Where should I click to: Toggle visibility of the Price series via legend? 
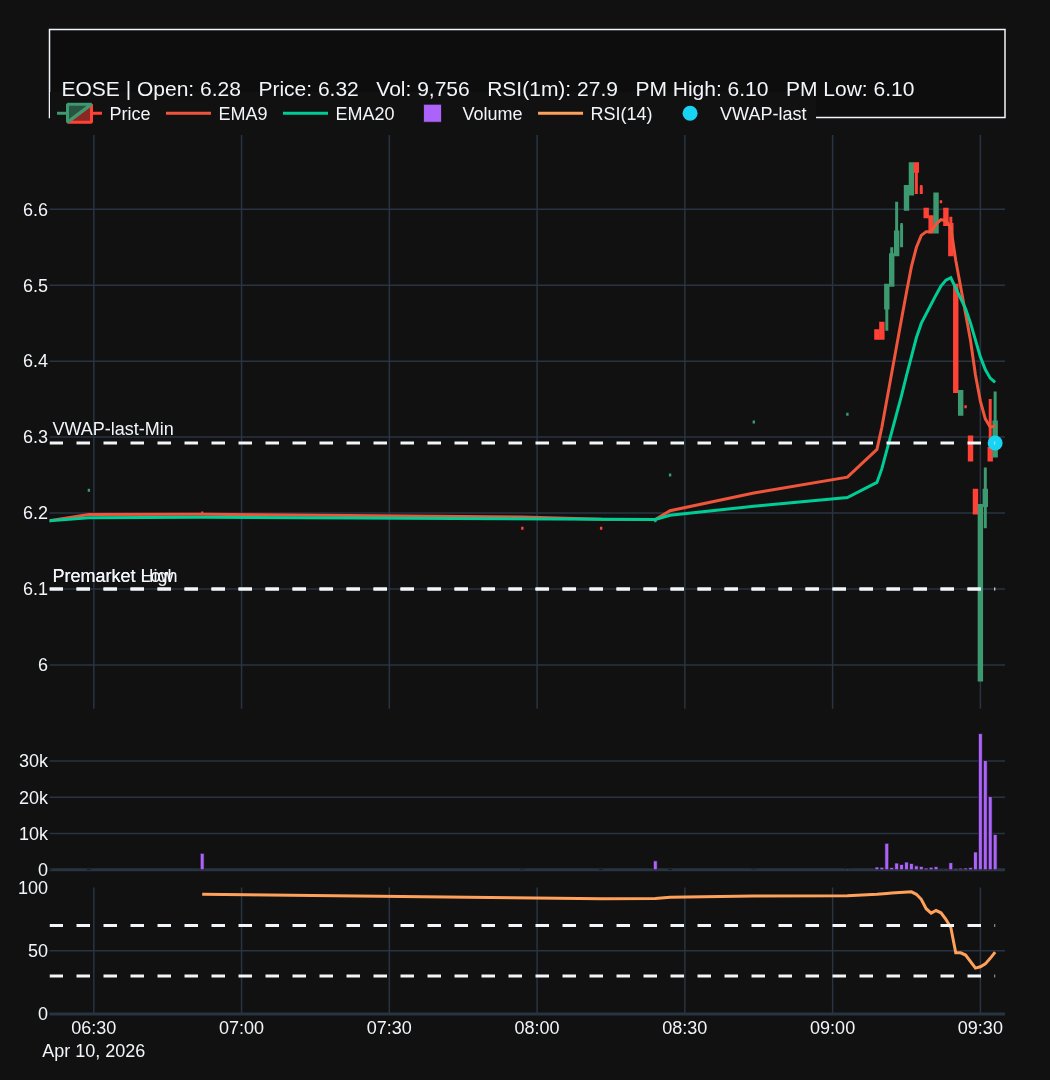[x=78, y=113]
